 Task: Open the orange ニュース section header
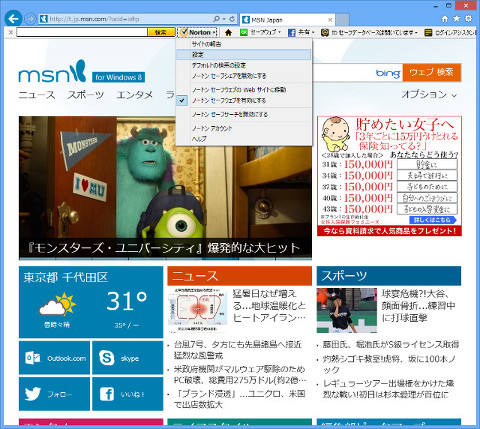239,276
